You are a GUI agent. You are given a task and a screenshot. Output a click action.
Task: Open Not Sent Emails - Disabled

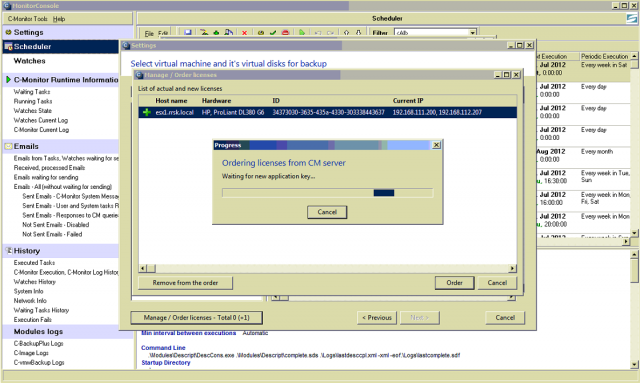point(56,225)
